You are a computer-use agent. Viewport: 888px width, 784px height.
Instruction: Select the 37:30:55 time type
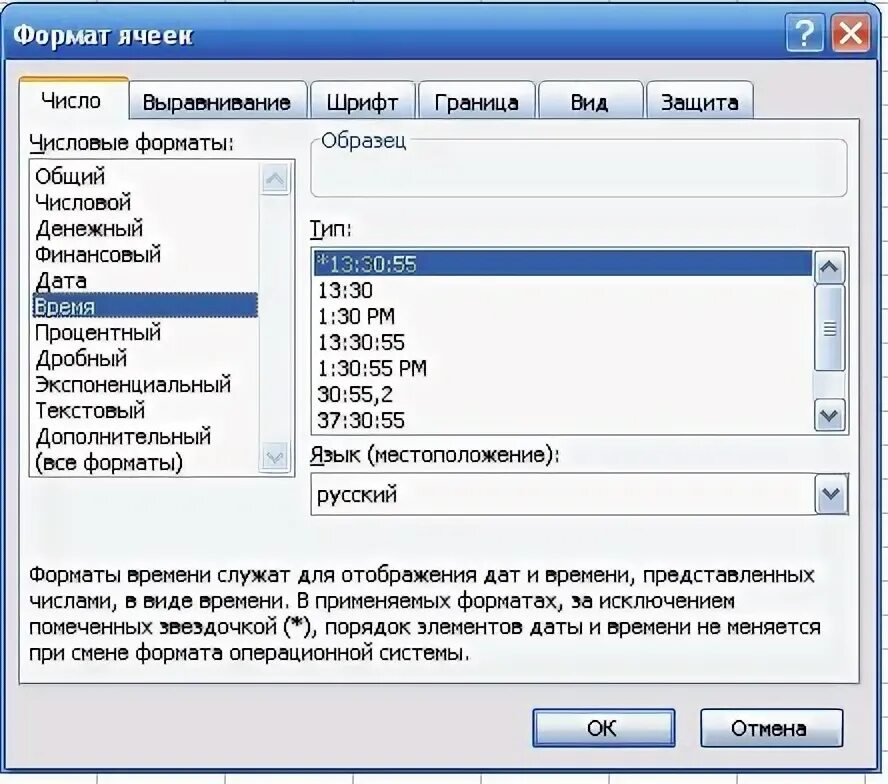tap(563, 420)
